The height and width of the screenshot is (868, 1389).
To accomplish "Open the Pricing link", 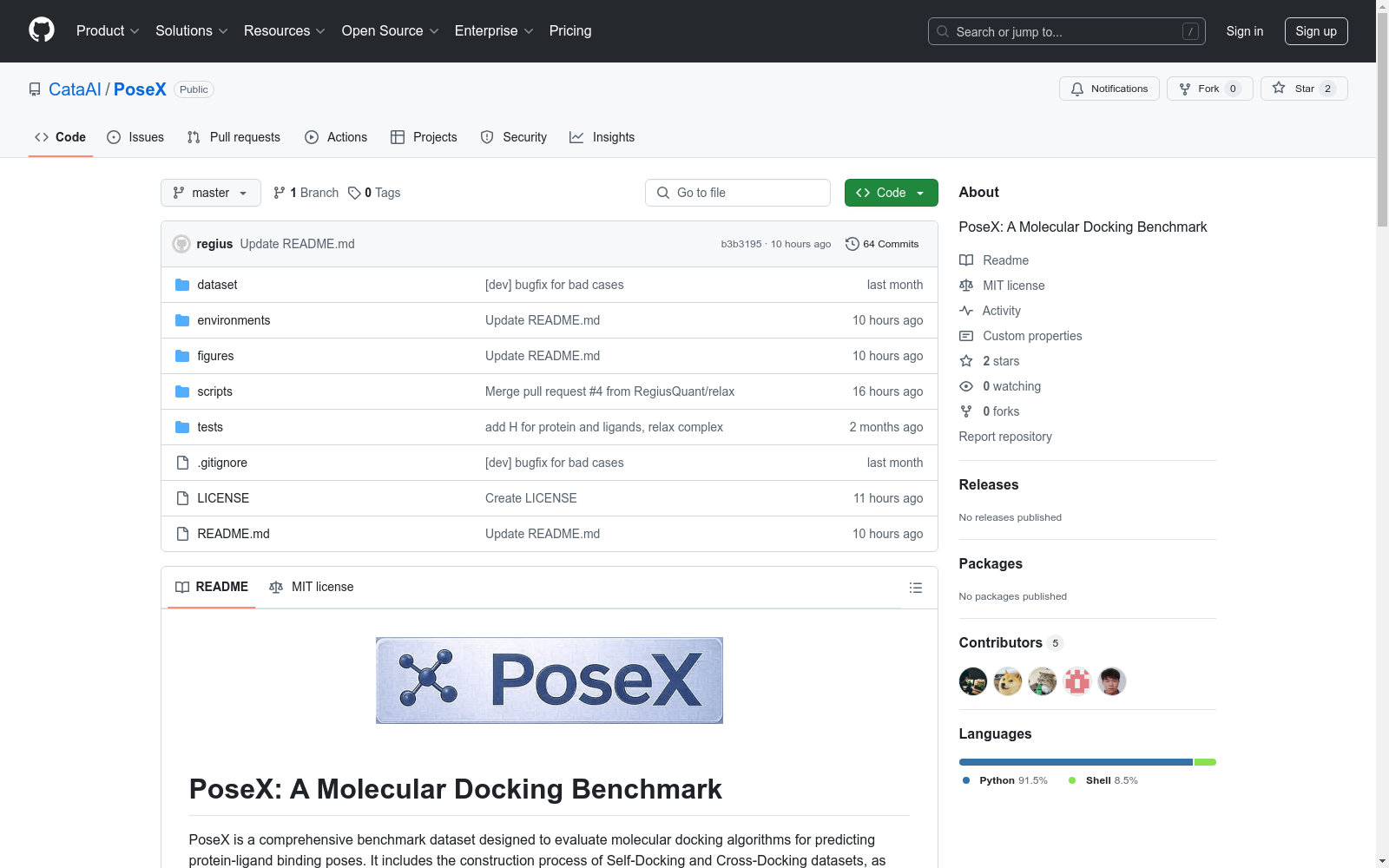I will 570,30.
